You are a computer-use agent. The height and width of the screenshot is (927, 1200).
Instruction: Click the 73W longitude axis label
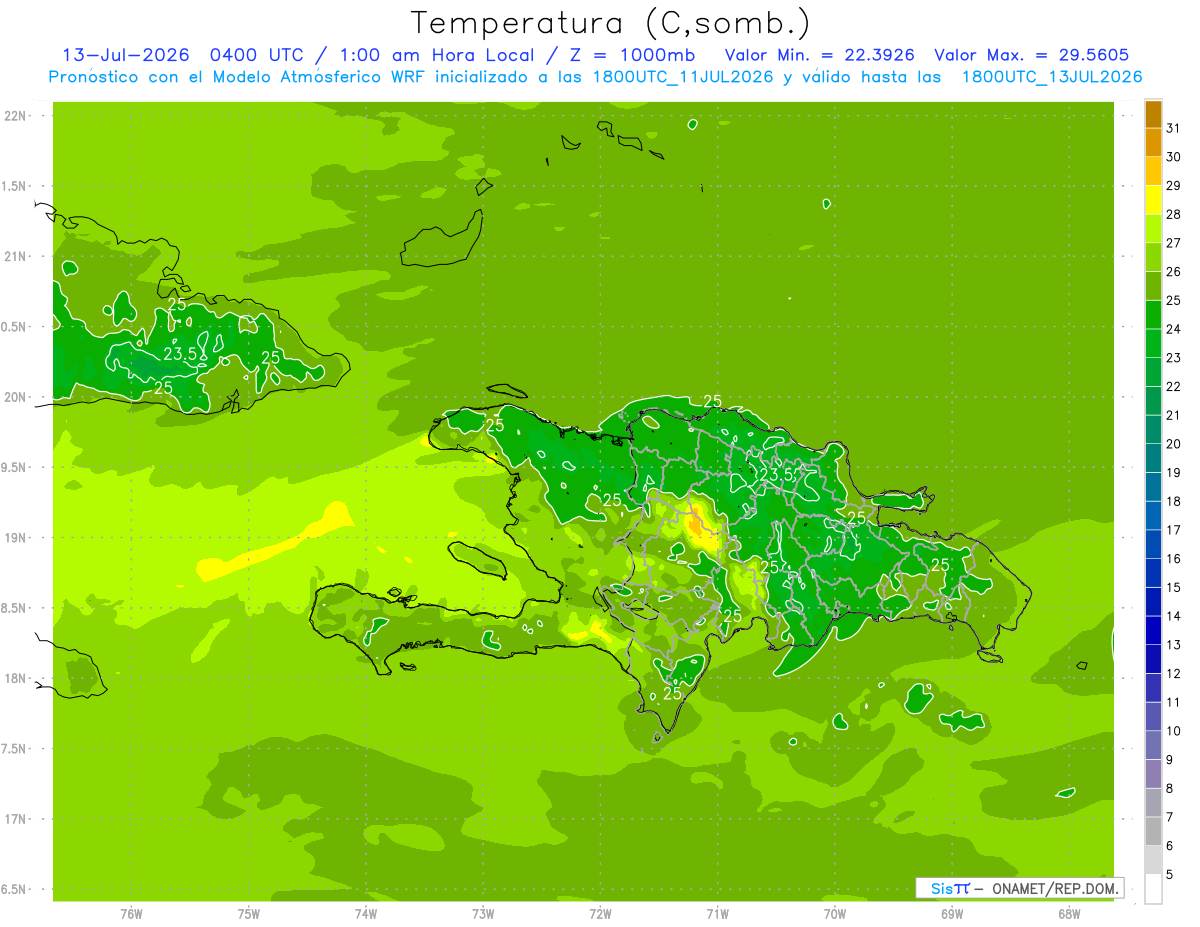483,914
